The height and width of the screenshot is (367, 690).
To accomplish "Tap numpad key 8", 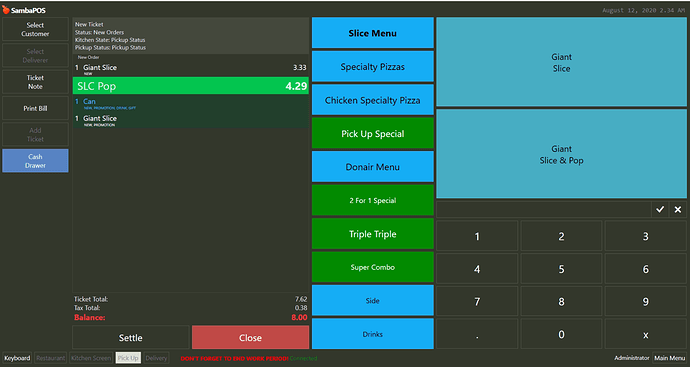I will point(562,301).
